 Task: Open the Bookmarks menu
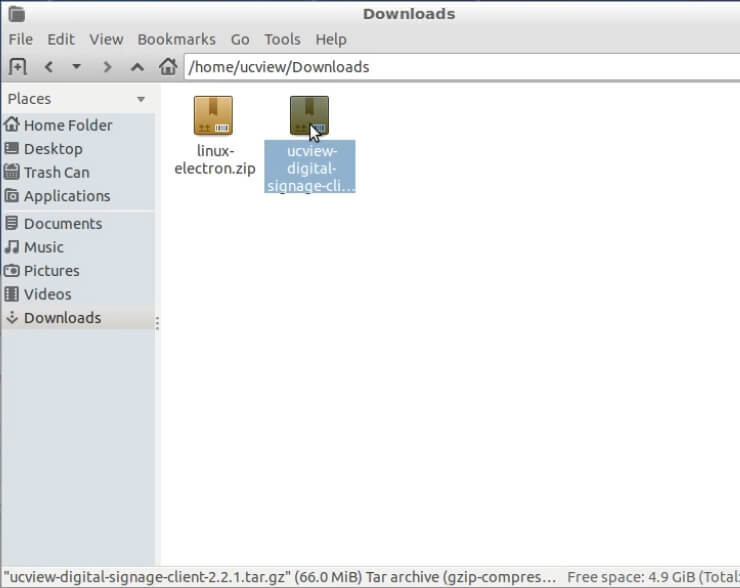177,39
